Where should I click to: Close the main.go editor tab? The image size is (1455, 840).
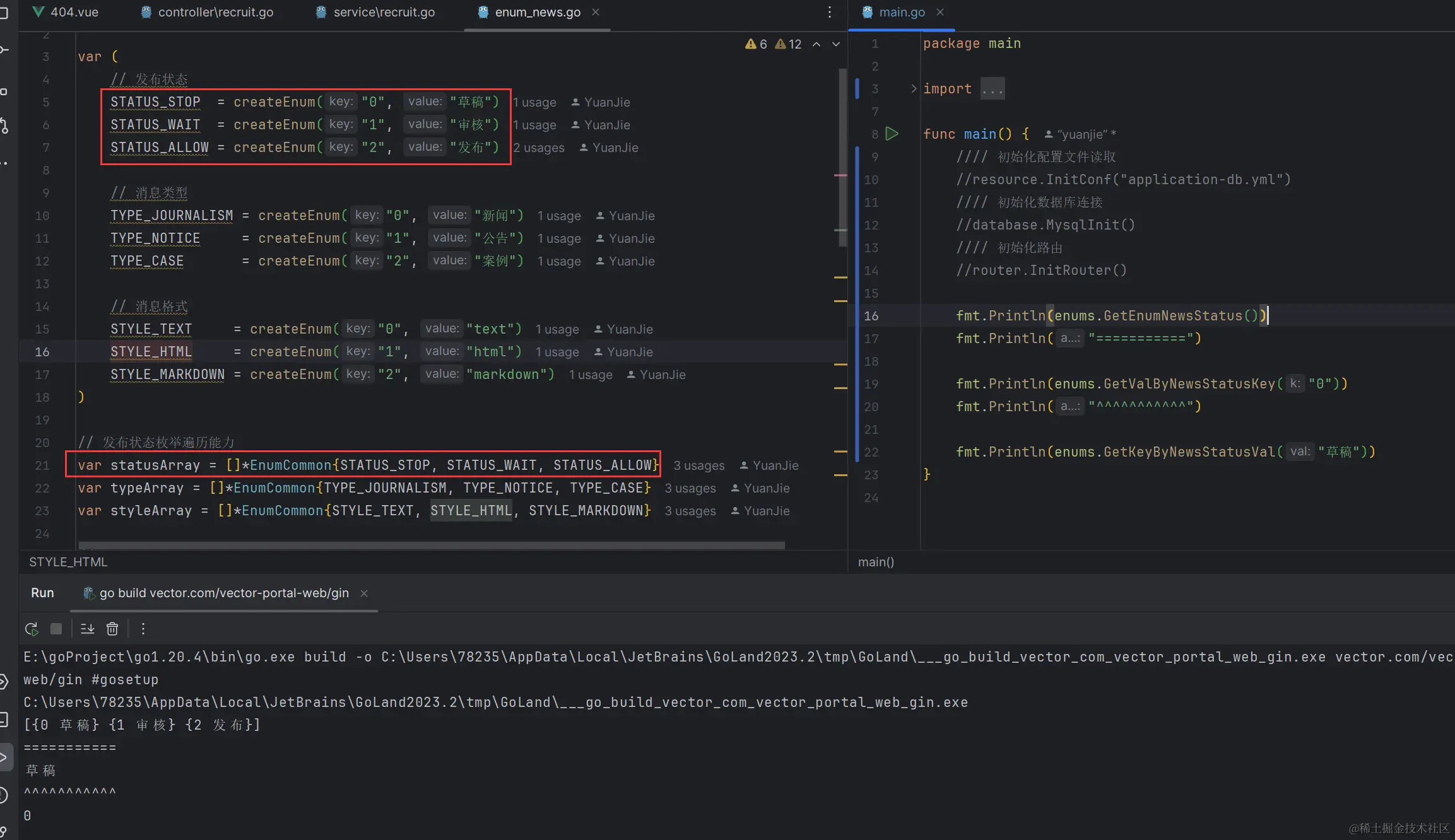coord(940,12)
